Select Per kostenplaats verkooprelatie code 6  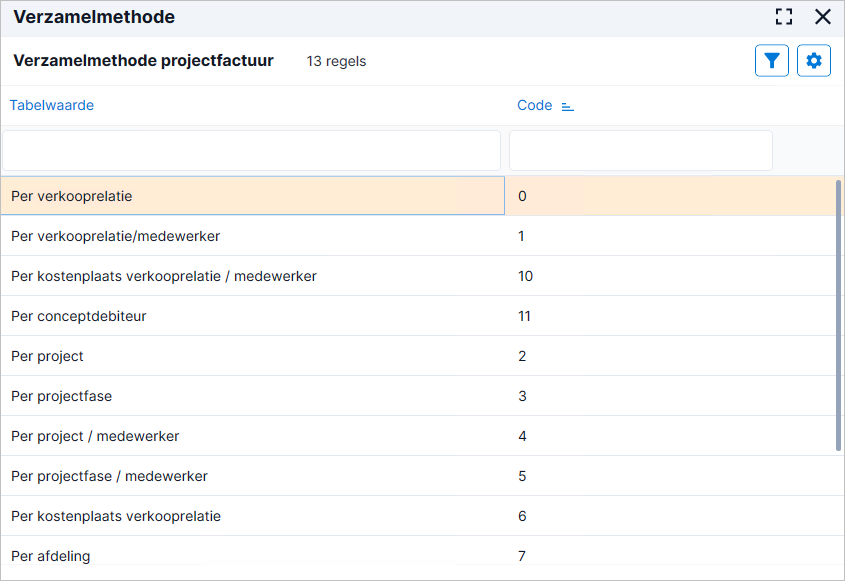(x=418, y=516)
